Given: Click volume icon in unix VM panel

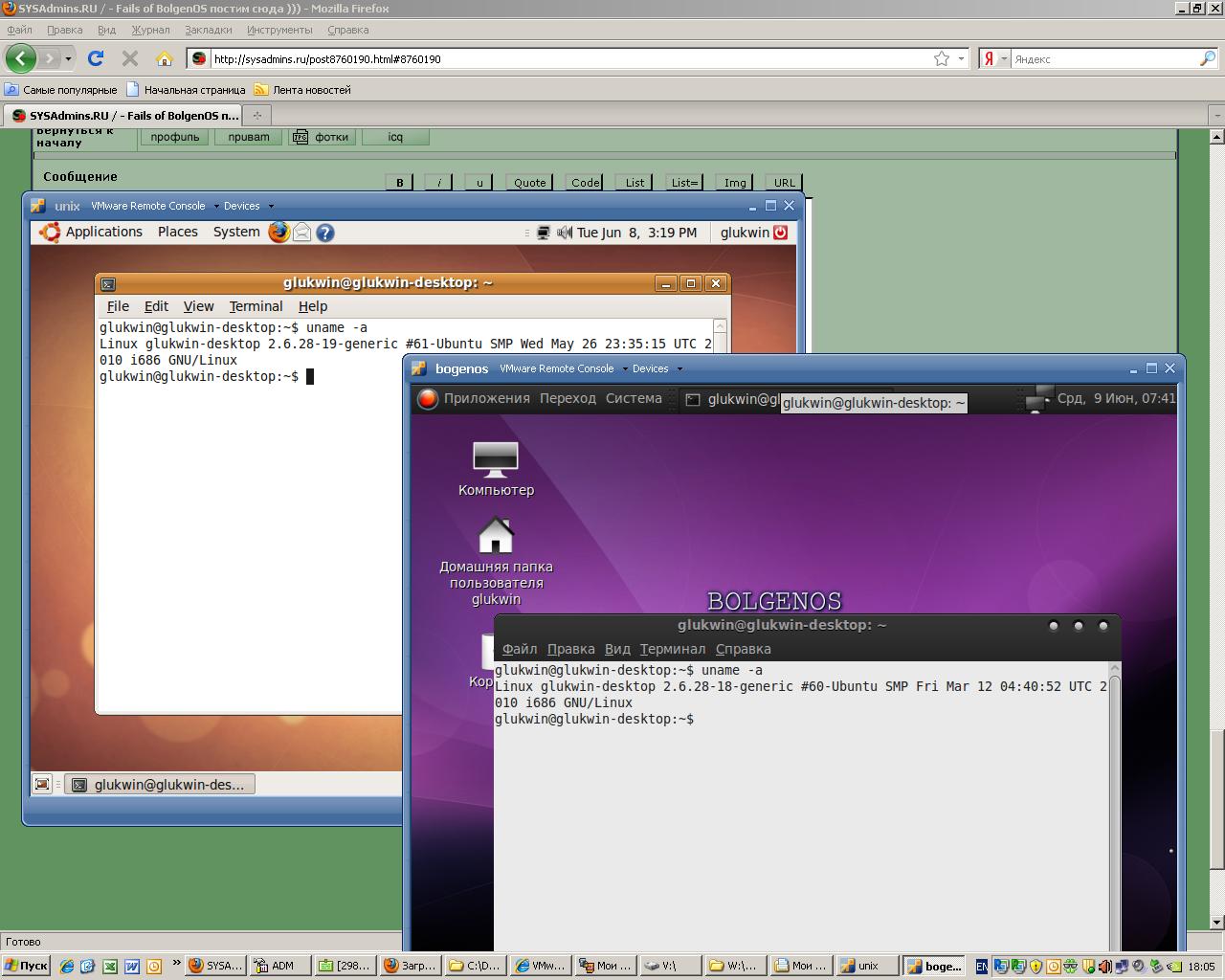Looking at the screenshot, I should click(x=565, y=232).
